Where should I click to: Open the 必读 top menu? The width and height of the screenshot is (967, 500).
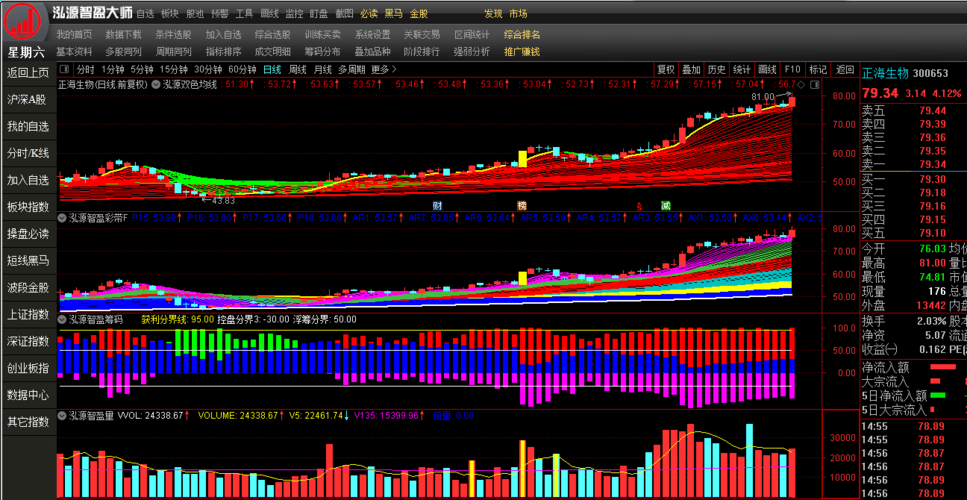pos(369,14)
